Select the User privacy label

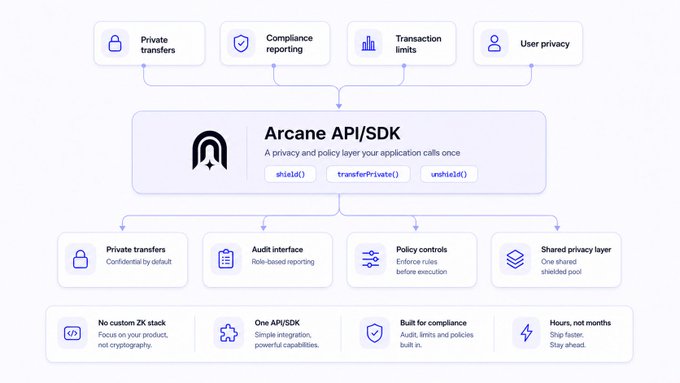545,44
